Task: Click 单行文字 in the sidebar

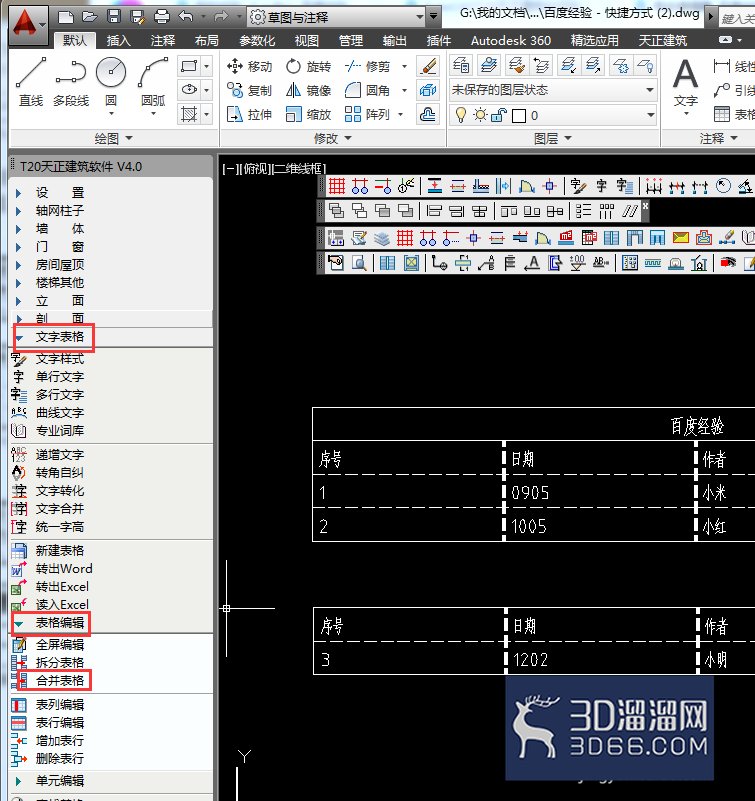Action: pyautogui.click(x=60, y=377)
